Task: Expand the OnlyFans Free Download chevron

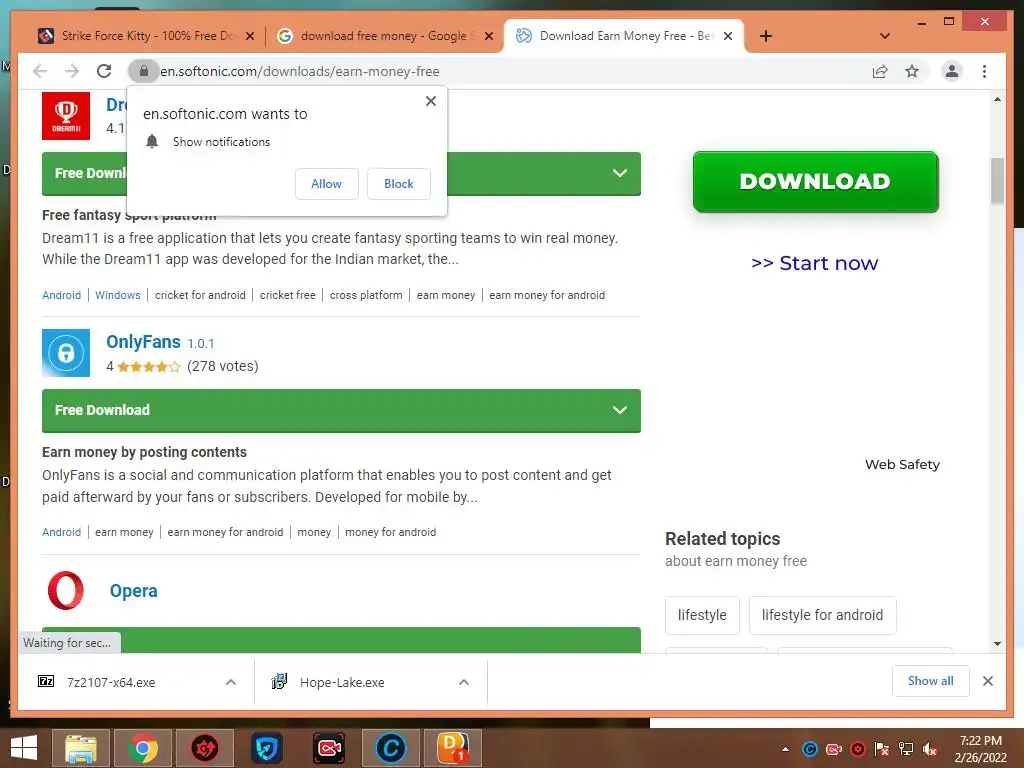Action: click(620, 410)
